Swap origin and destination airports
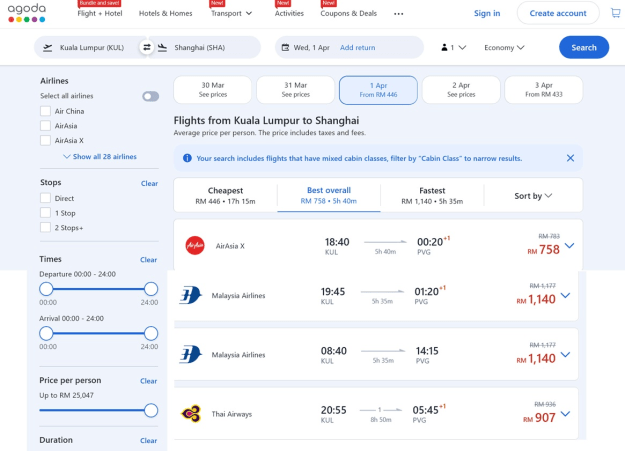This screenshot has width=625, height=451. point(147,47)
